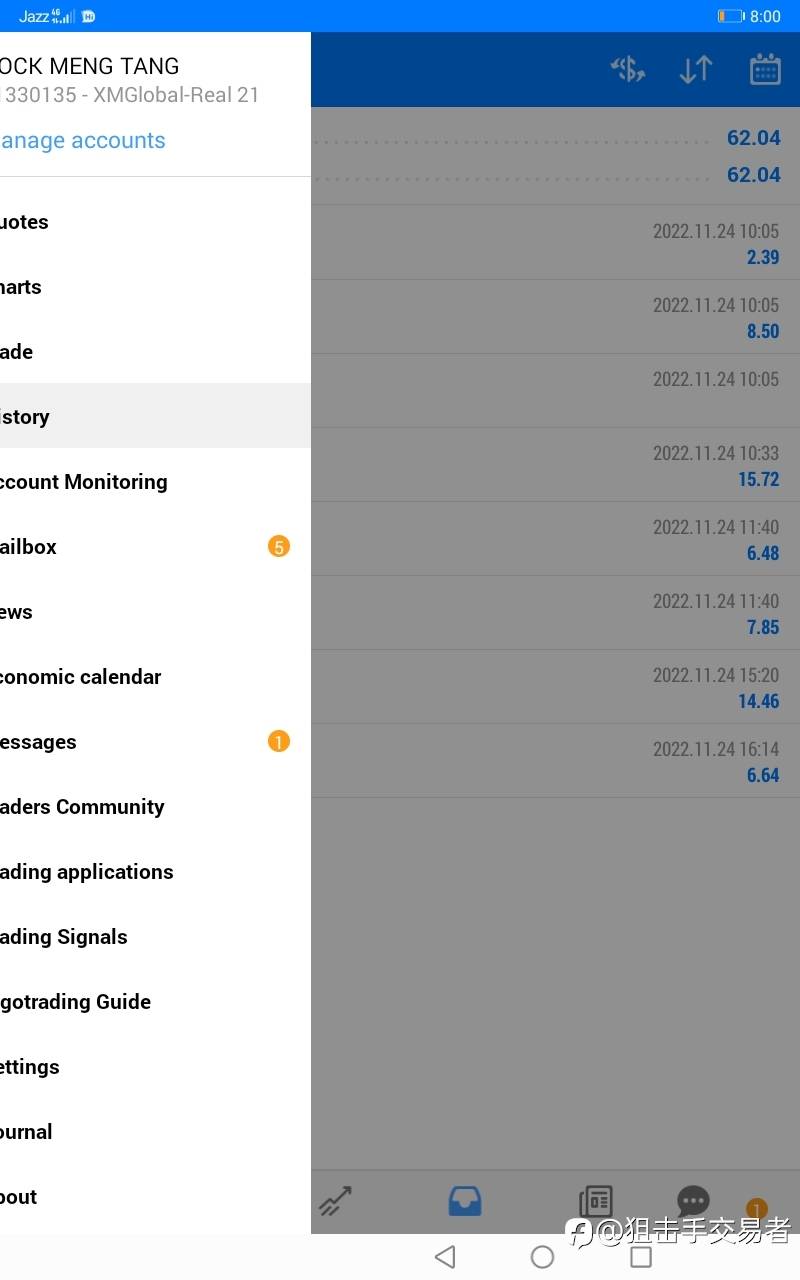This screenshot has width=800, height=1280.
Task: Select the 14.46 profit entry at 15:20
Action: (556, 687)
